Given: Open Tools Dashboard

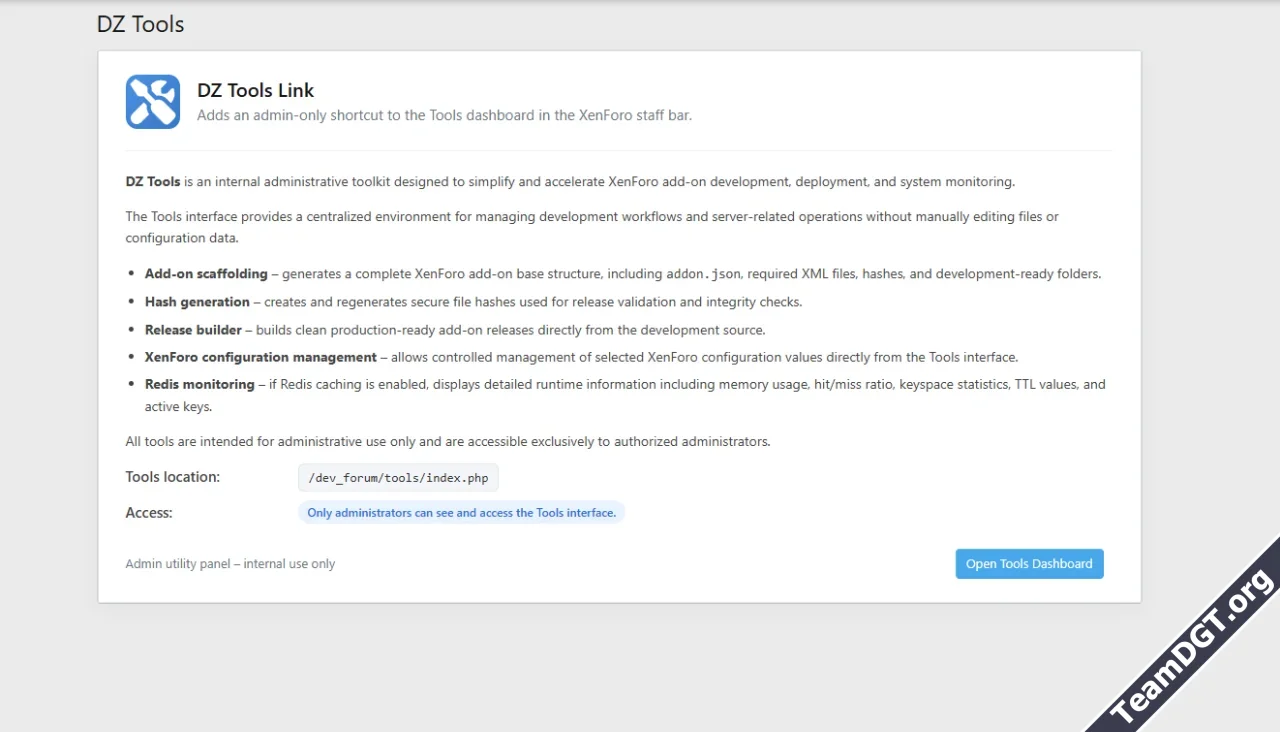Looking at the screenshot, I should 1029,563.
